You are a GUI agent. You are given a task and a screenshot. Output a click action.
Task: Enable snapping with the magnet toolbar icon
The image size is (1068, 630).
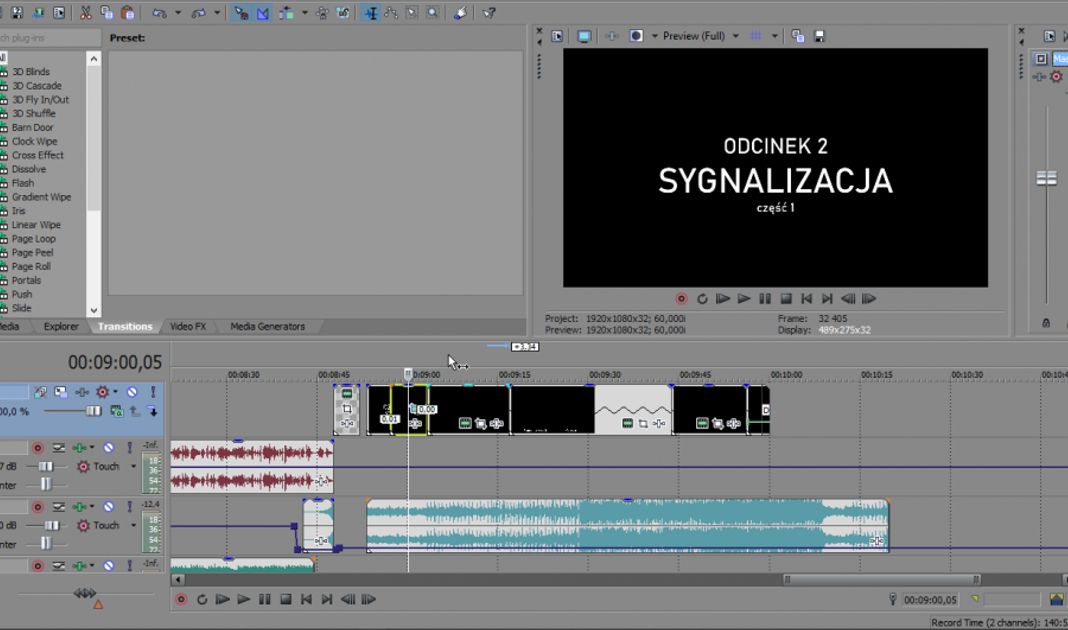(x=241, y=13)
